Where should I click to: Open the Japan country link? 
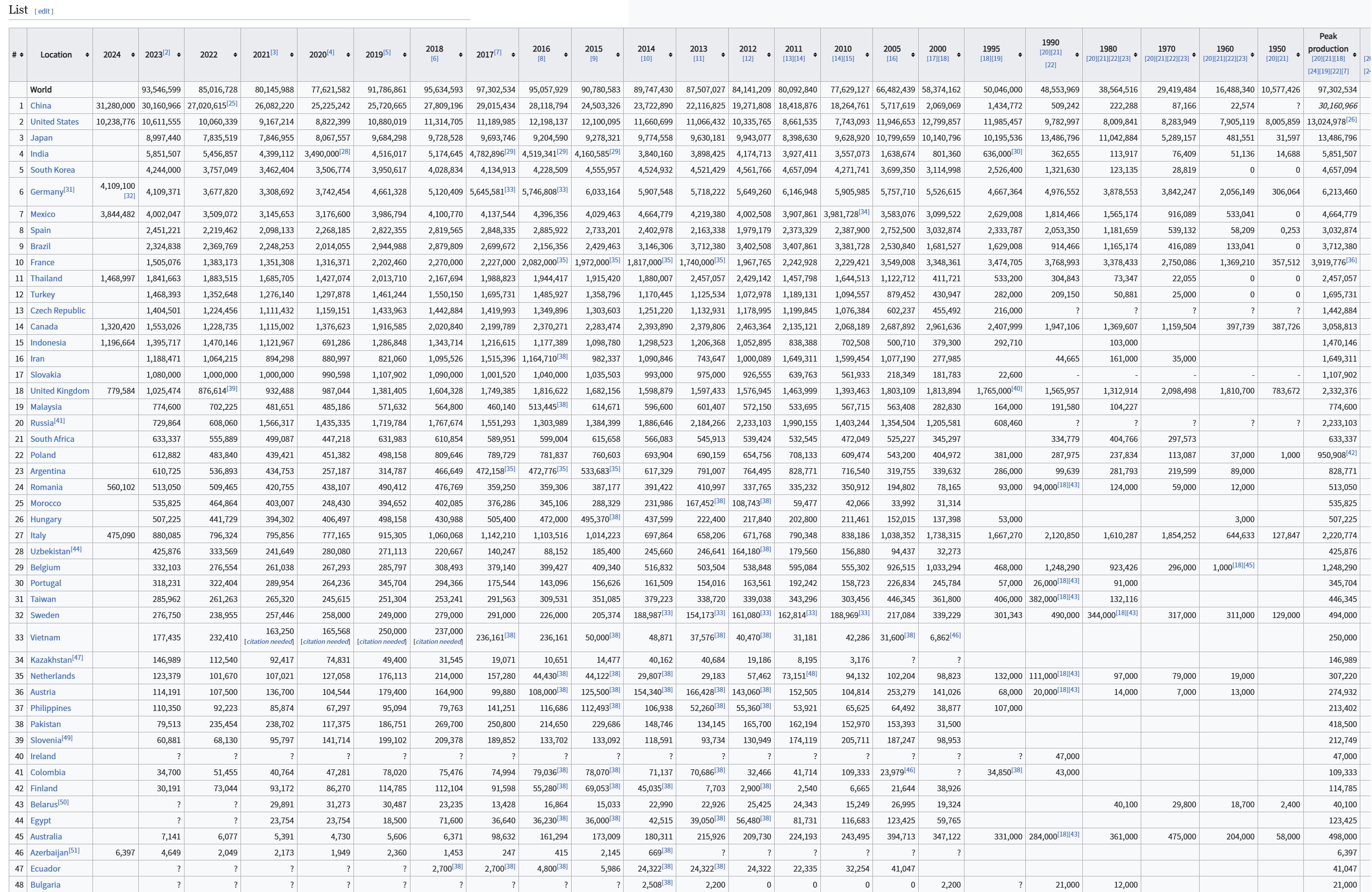click(41, 138)
